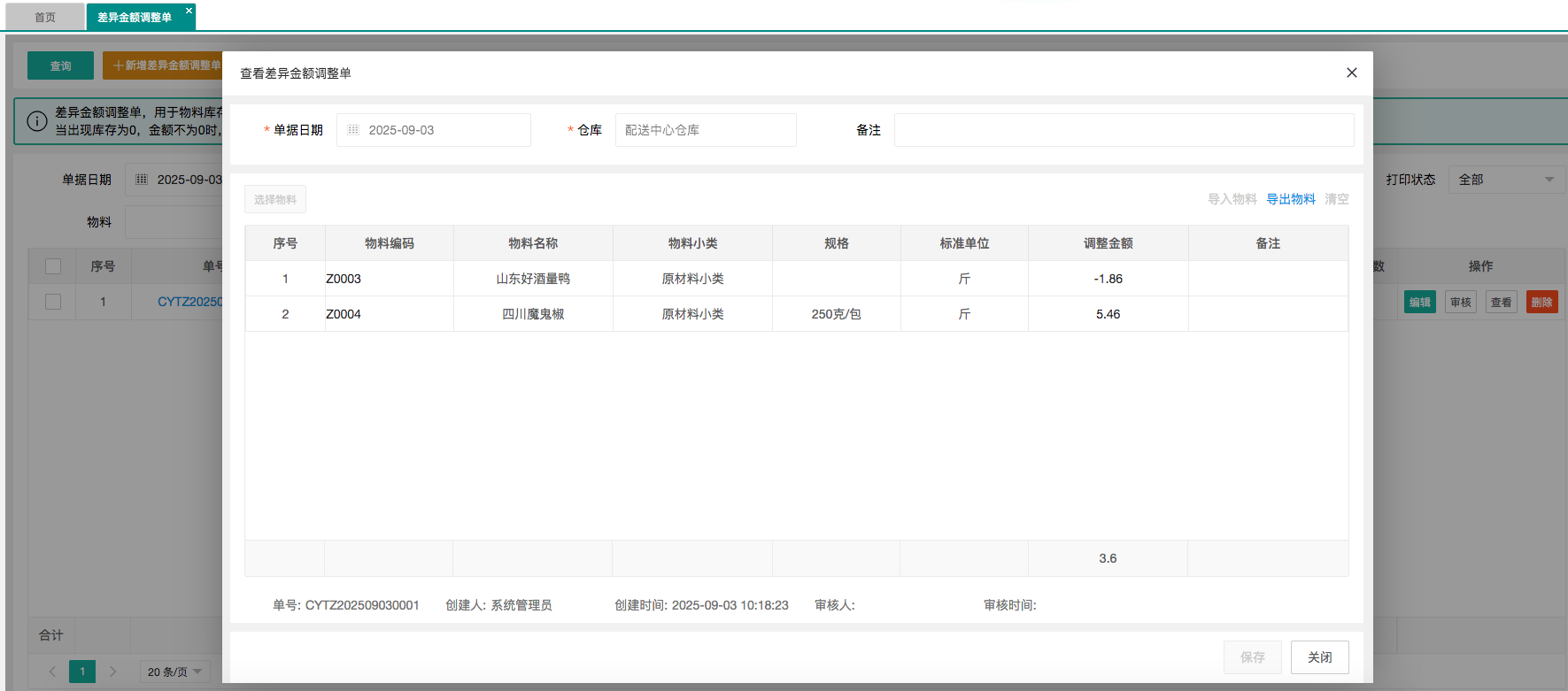Click the red 删除 button in row
This screenshot has height=691, width=1568.
1541,302
